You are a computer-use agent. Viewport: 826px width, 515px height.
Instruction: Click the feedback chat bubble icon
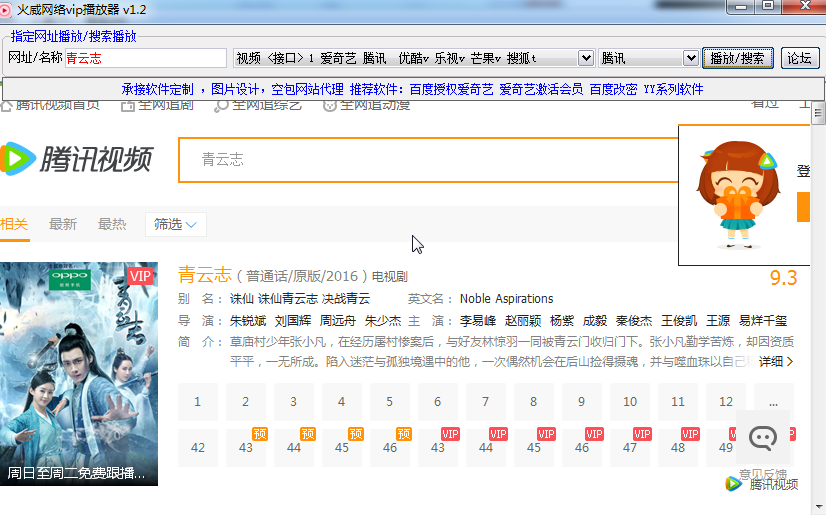(763, 438)
